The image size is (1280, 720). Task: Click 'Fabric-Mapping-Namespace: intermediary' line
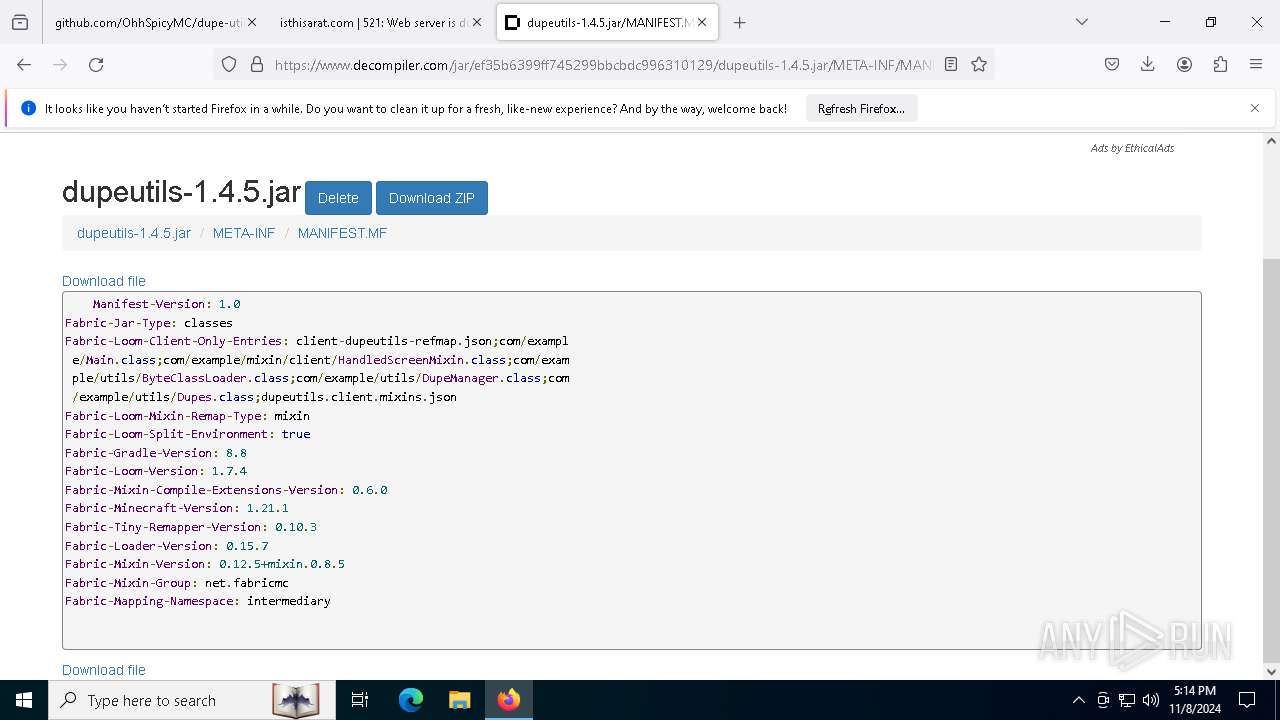[198, 601]
